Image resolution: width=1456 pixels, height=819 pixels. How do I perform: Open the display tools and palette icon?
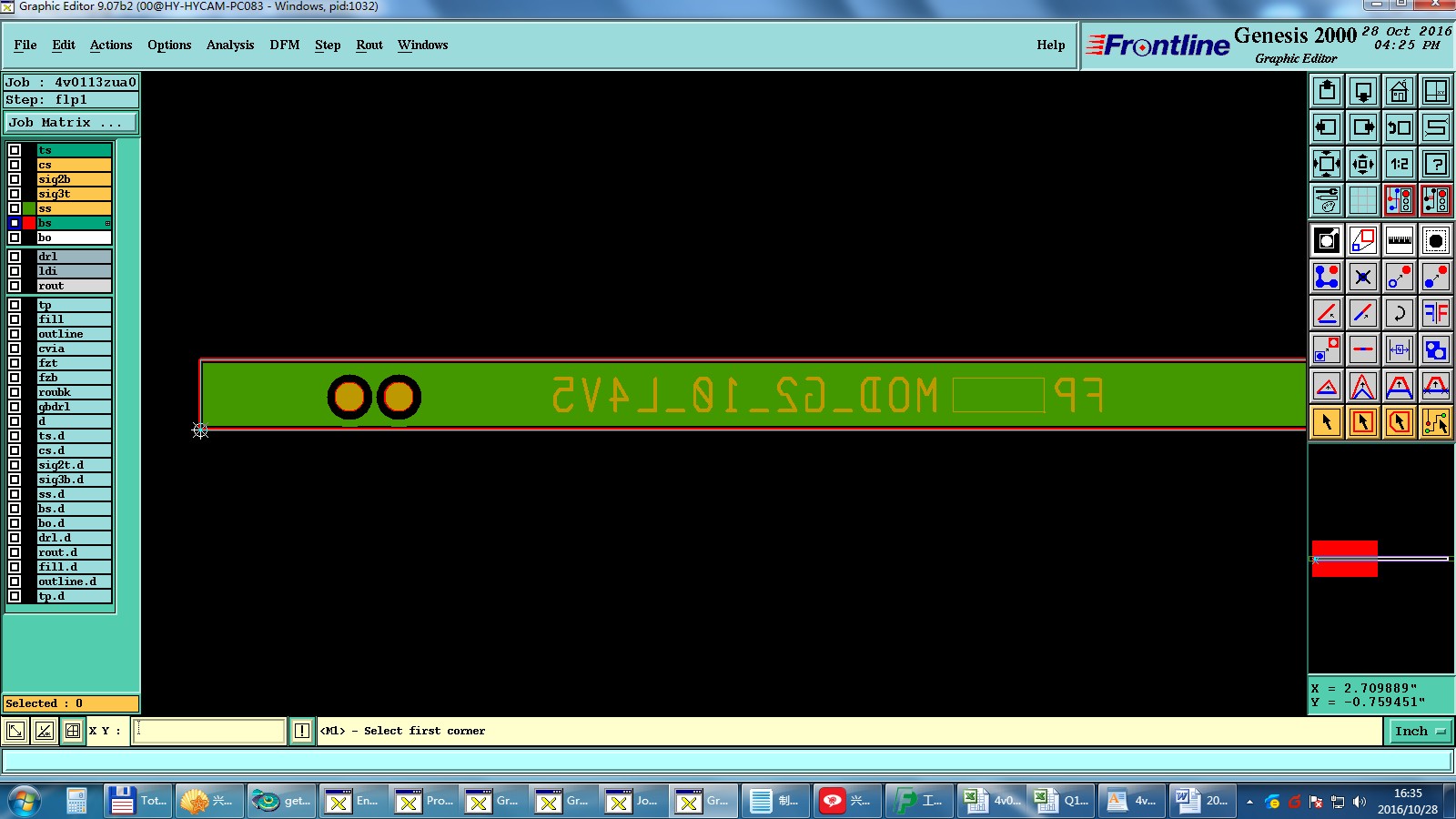click(1327, 200)
